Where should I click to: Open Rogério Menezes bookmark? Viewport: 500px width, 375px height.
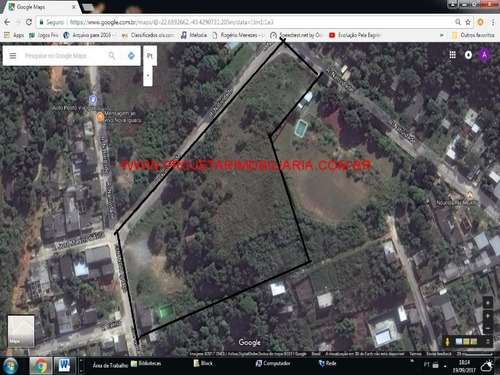pyautogui.click(x=239, y=35)
